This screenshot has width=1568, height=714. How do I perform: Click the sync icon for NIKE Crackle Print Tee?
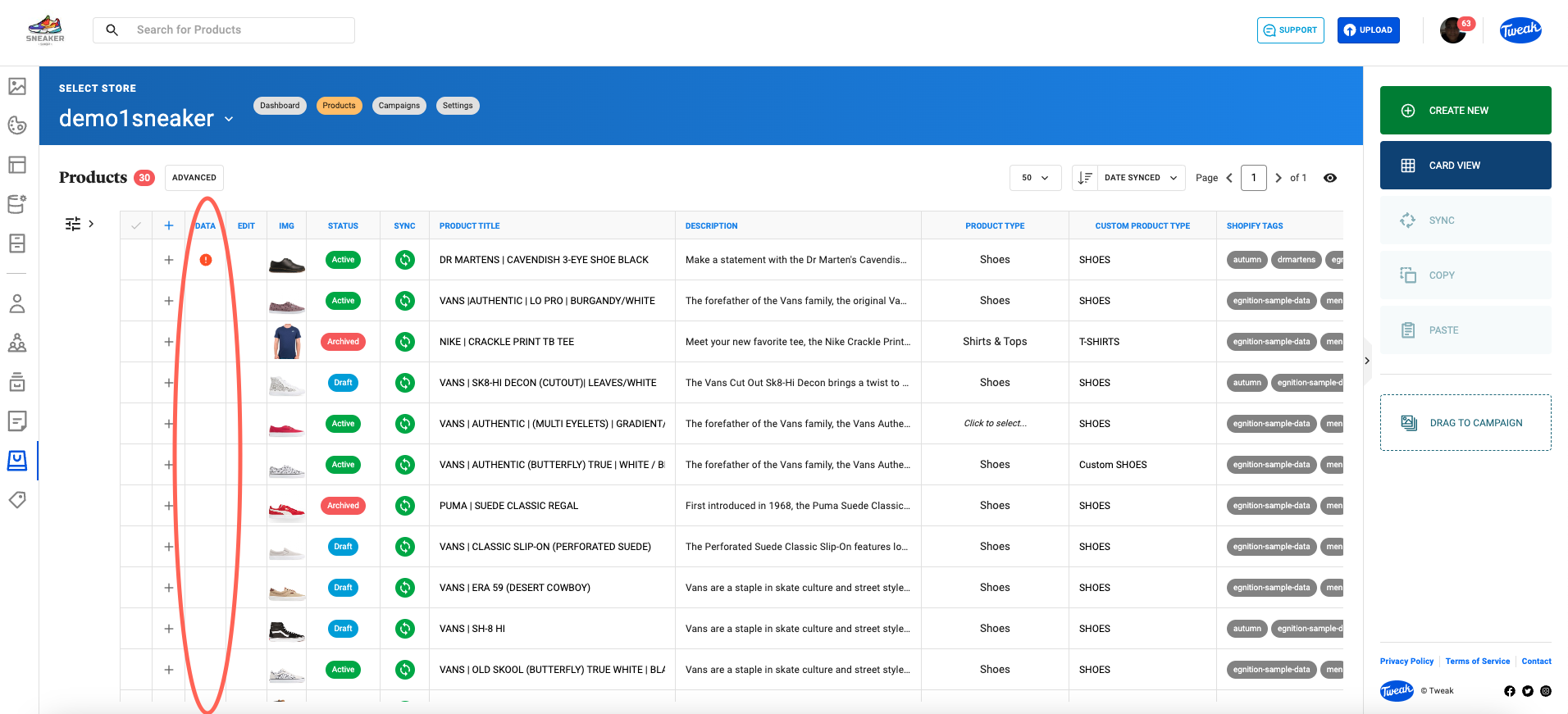[405, 342]
